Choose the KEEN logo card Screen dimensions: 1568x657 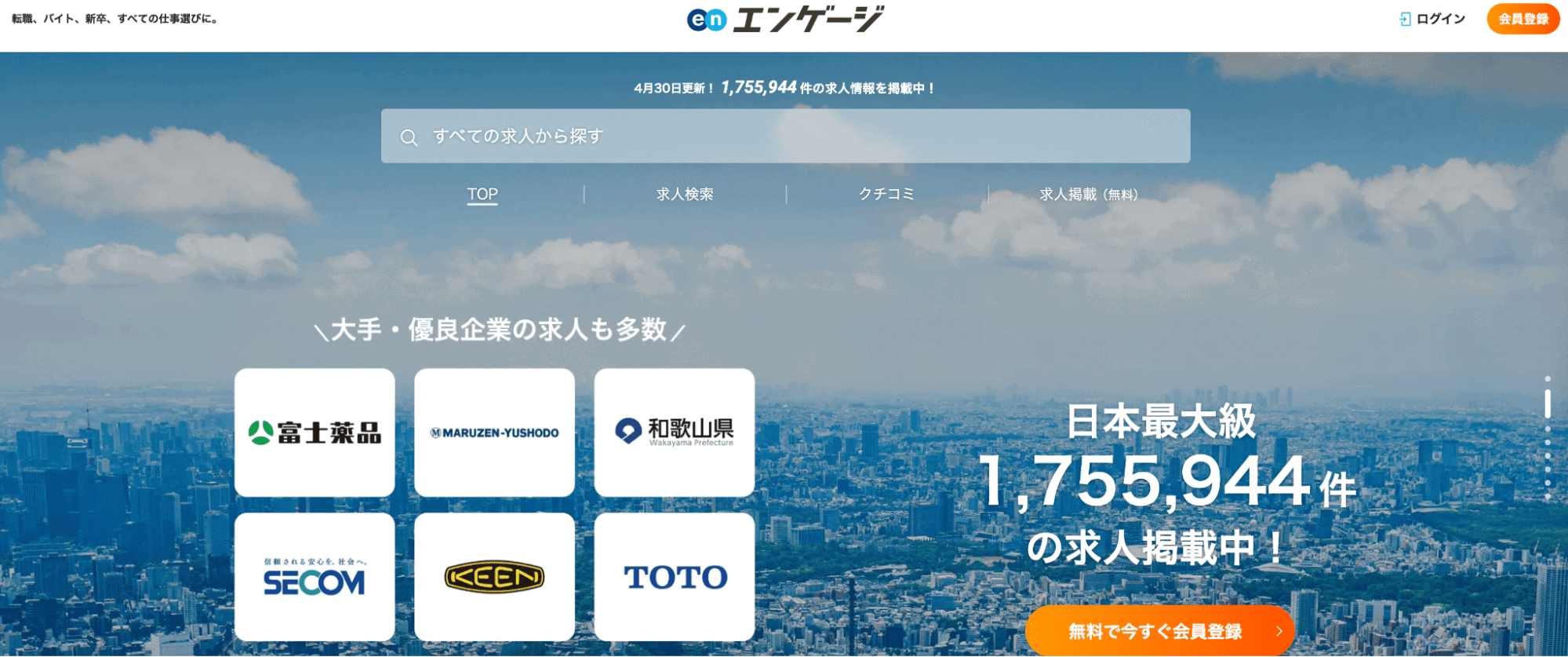click(x=494, y=577)
